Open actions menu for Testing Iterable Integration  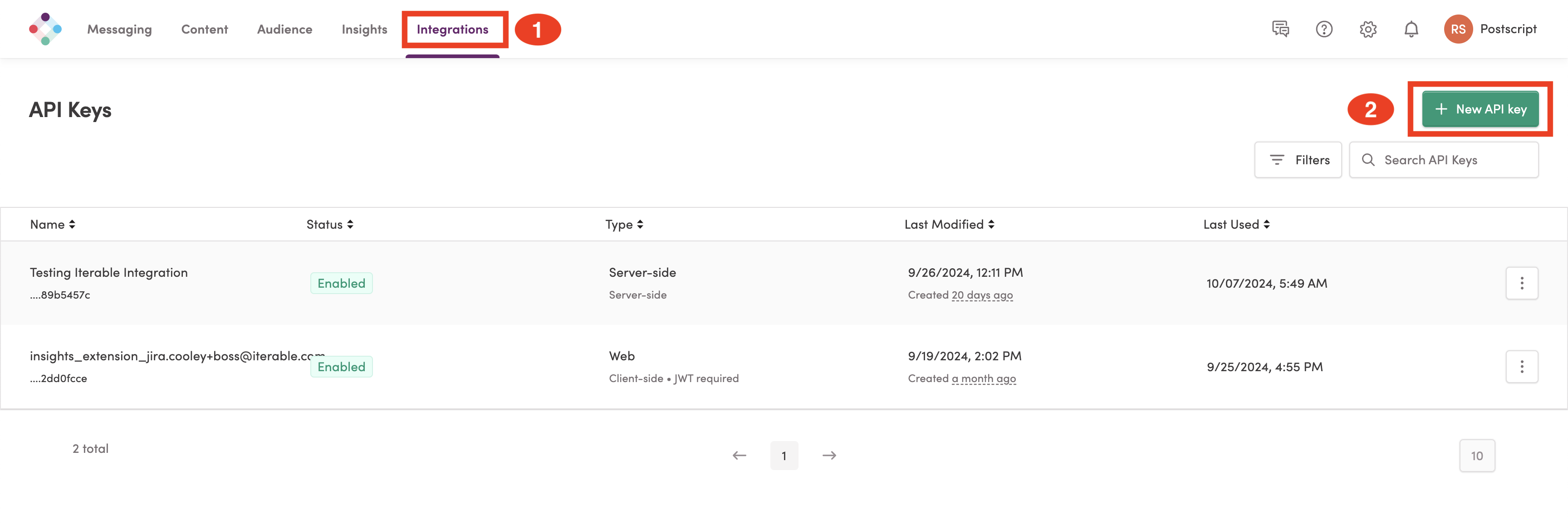tap(1522, 283)
